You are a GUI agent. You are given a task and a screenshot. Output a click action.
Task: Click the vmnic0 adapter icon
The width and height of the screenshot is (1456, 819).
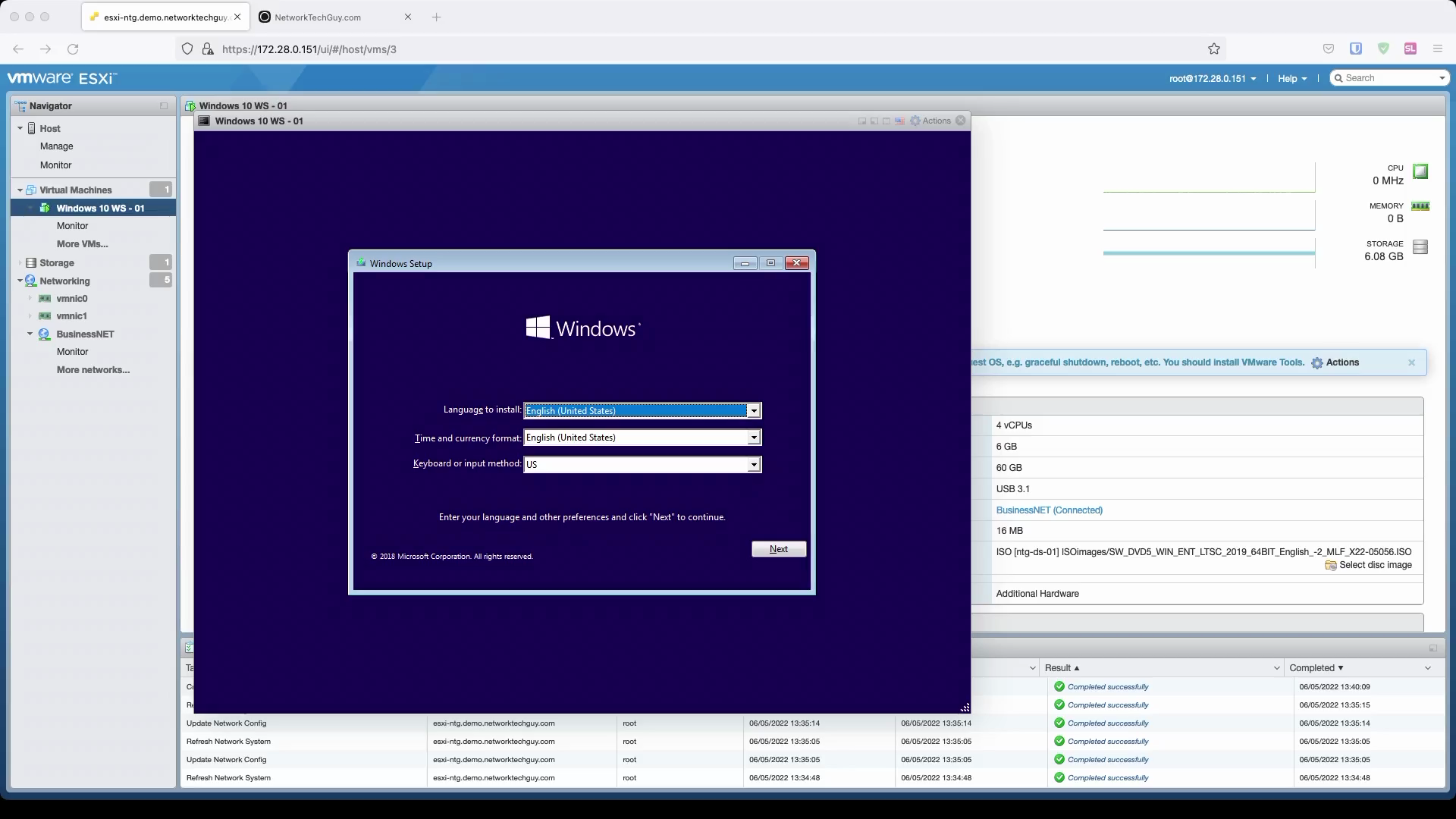(45, 299)
